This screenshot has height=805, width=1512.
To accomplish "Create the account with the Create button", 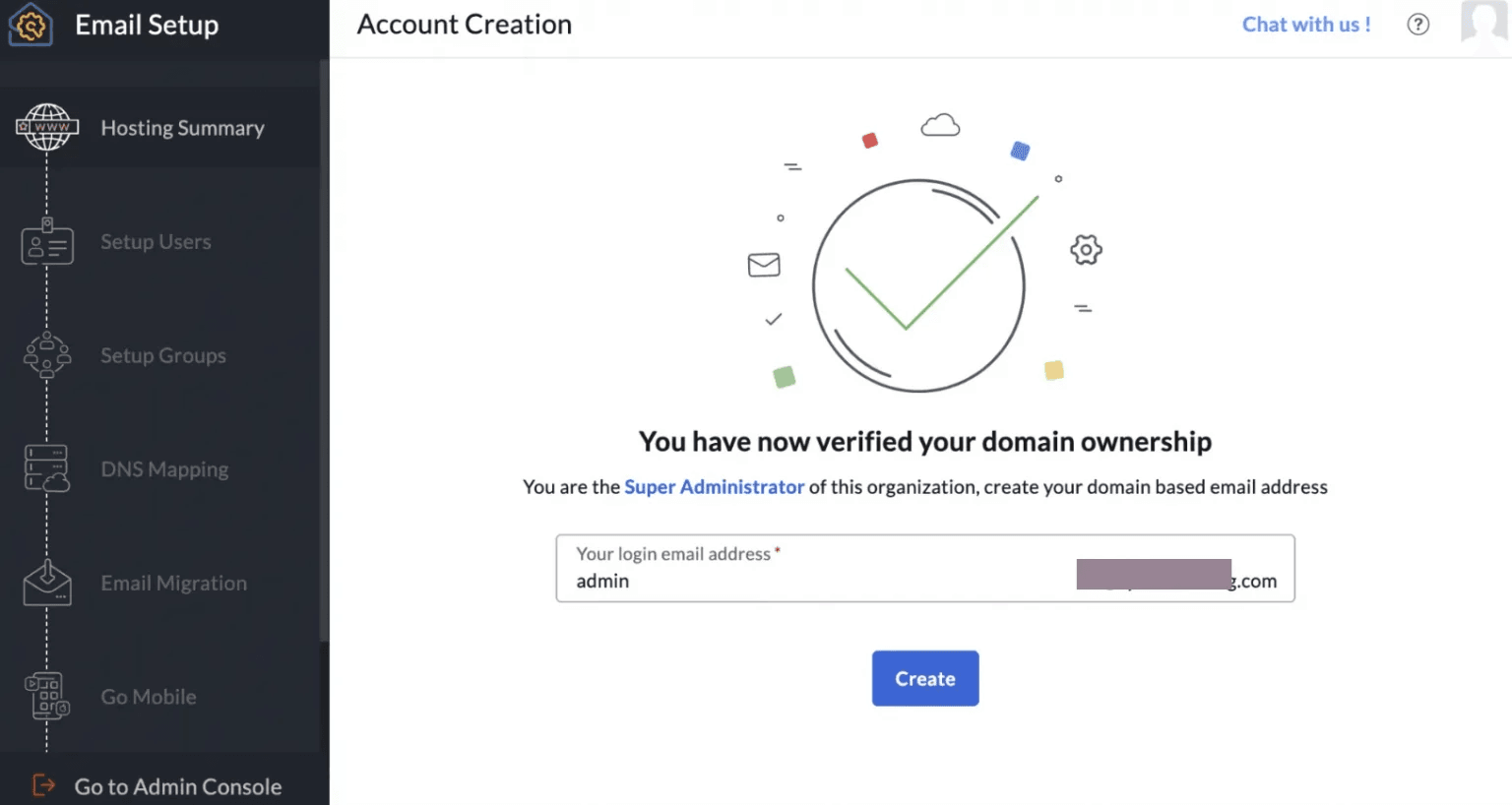I will (925, 678).
